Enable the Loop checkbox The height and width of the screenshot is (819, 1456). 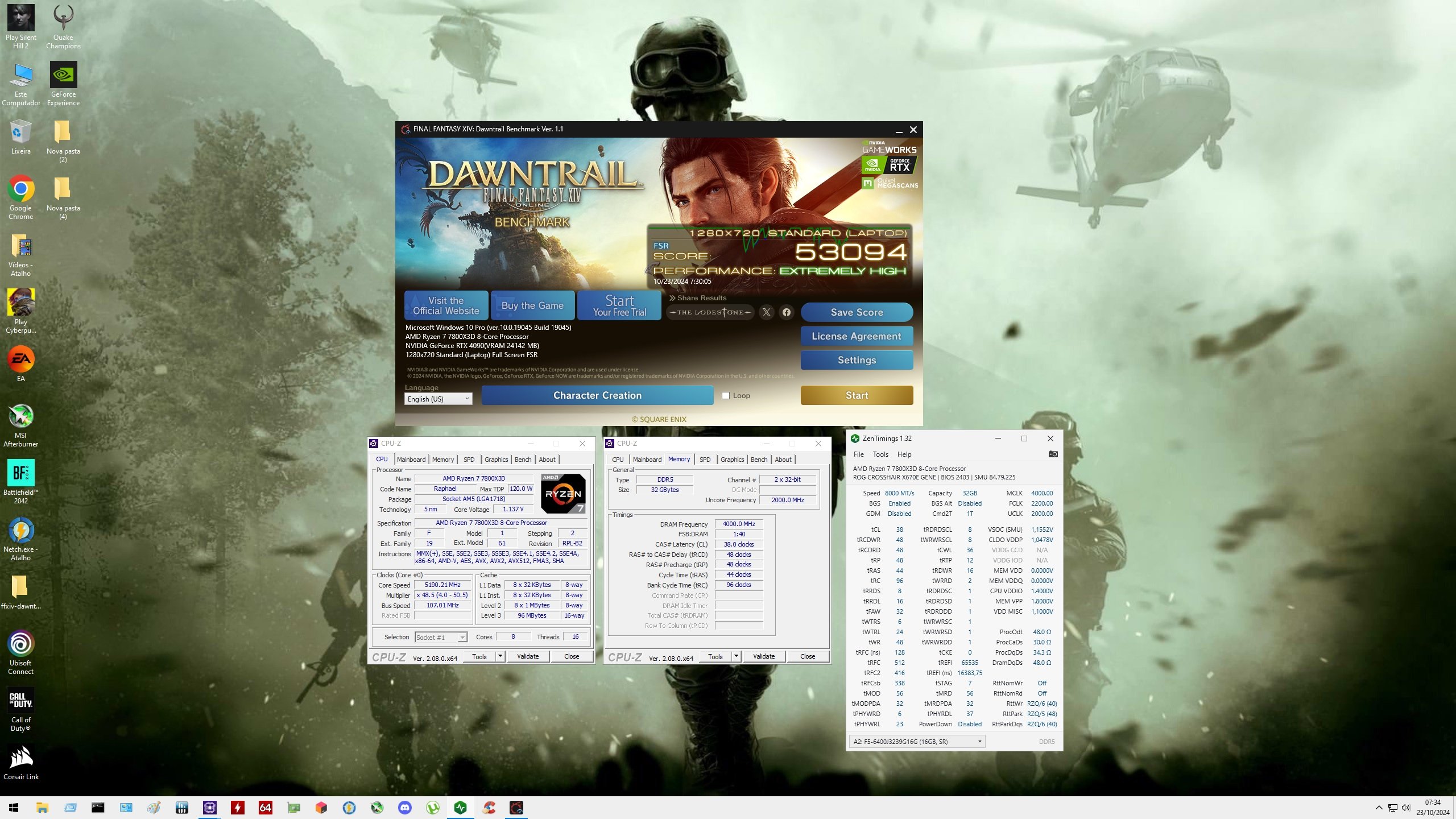click(726, 396)
